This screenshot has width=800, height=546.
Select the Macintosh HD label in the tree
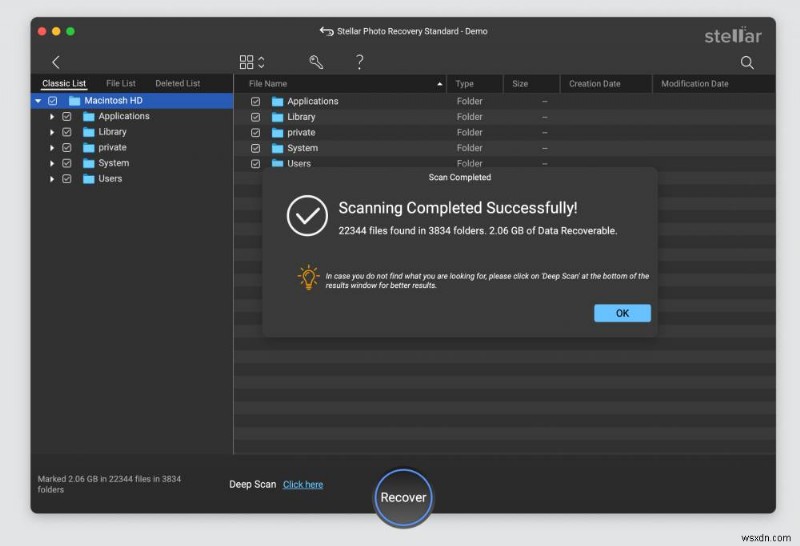point(113,101)
